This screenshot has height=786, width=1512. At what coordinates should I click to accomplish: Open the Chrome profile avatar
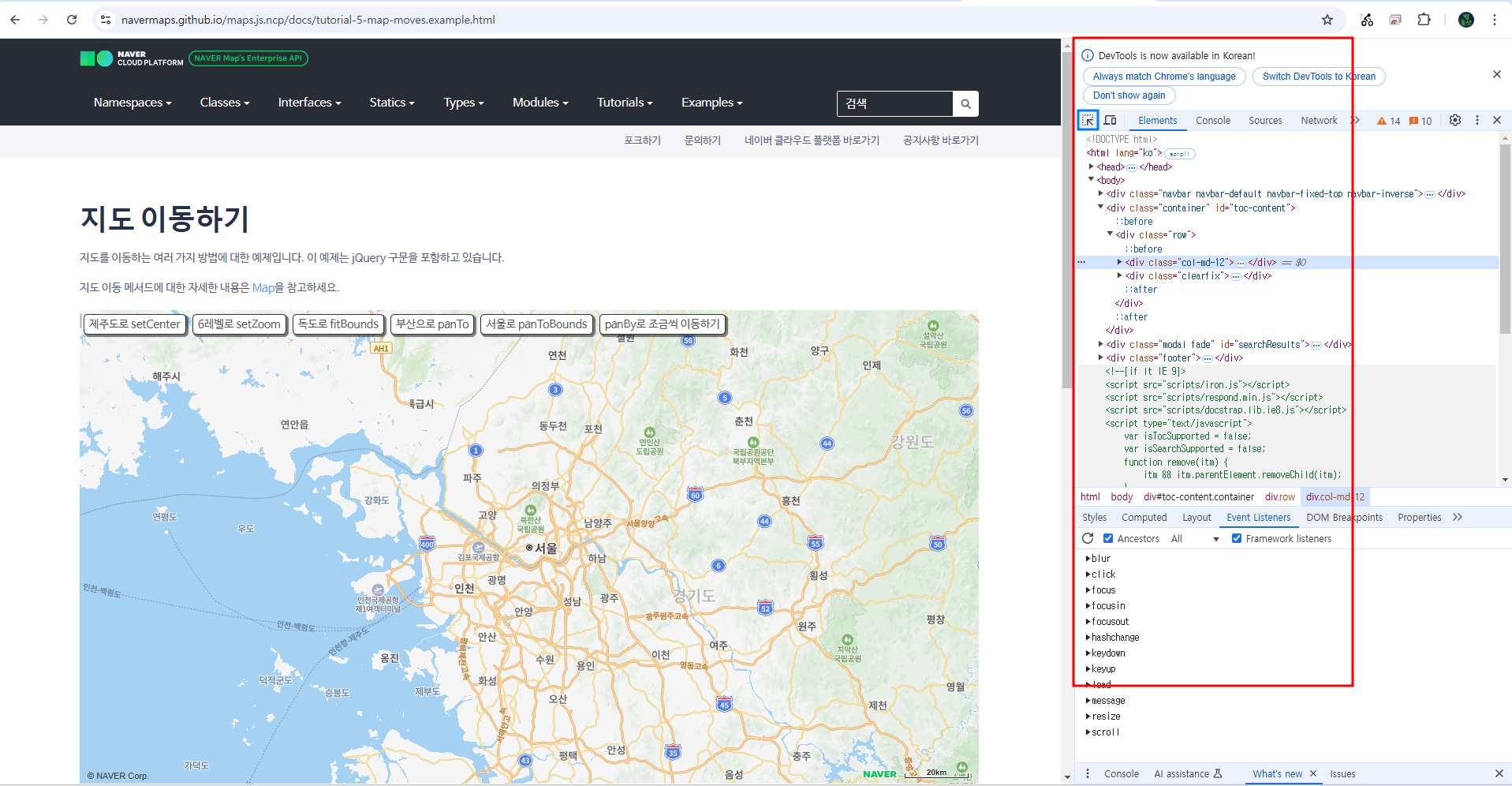[1466, 20]
